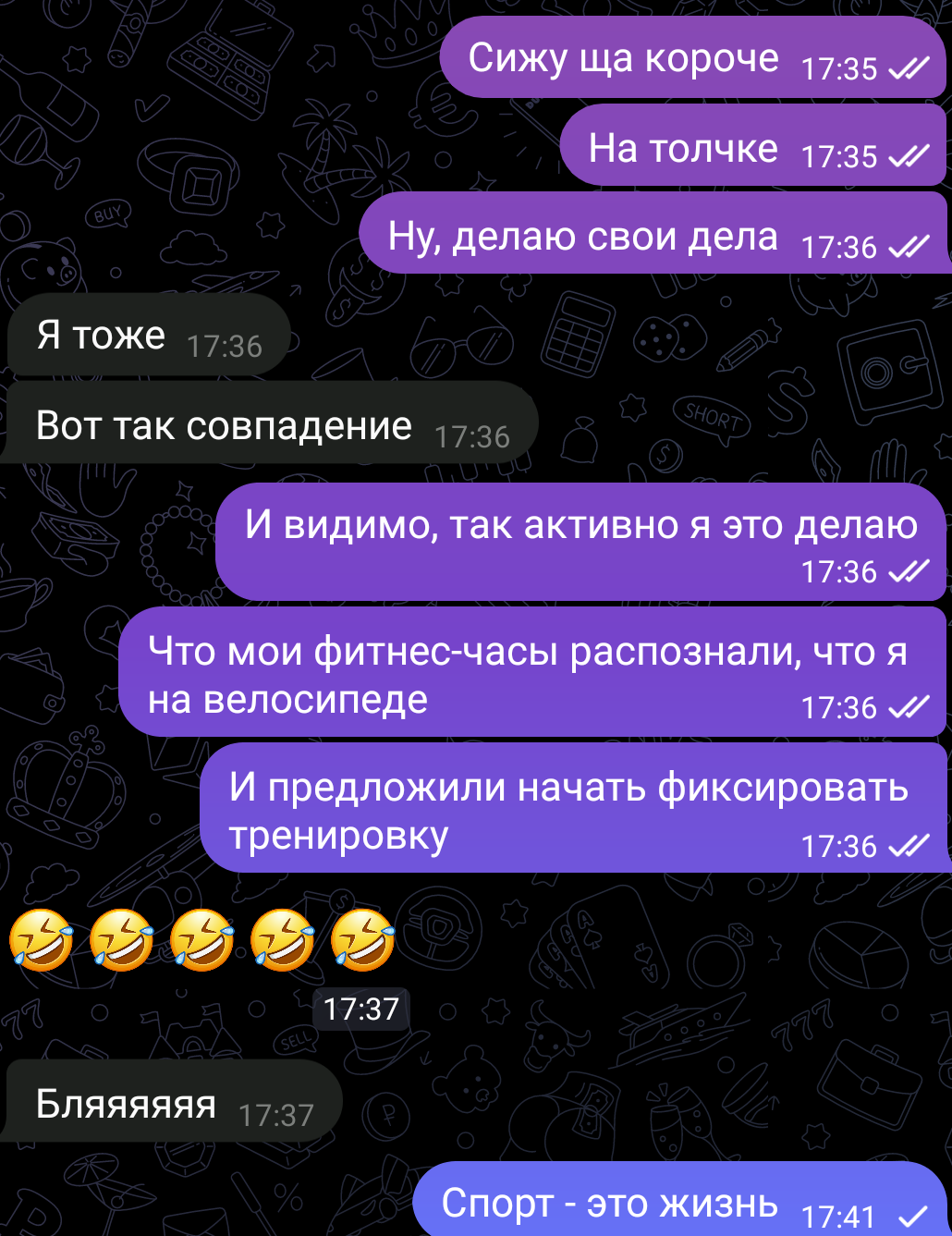This screenshot has width=952, height=1236.
Task: Tap the third laughing emoji in the row
Action: coord(202,940)
